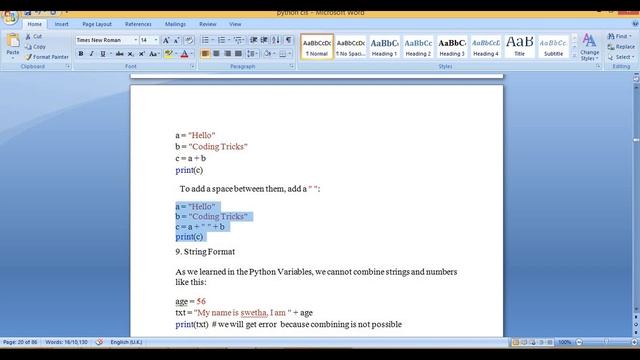Image resolution: width=640 pixels, height=360 pixels.
Task: Apply the Heading 1 style
Action: pos(384,47)
